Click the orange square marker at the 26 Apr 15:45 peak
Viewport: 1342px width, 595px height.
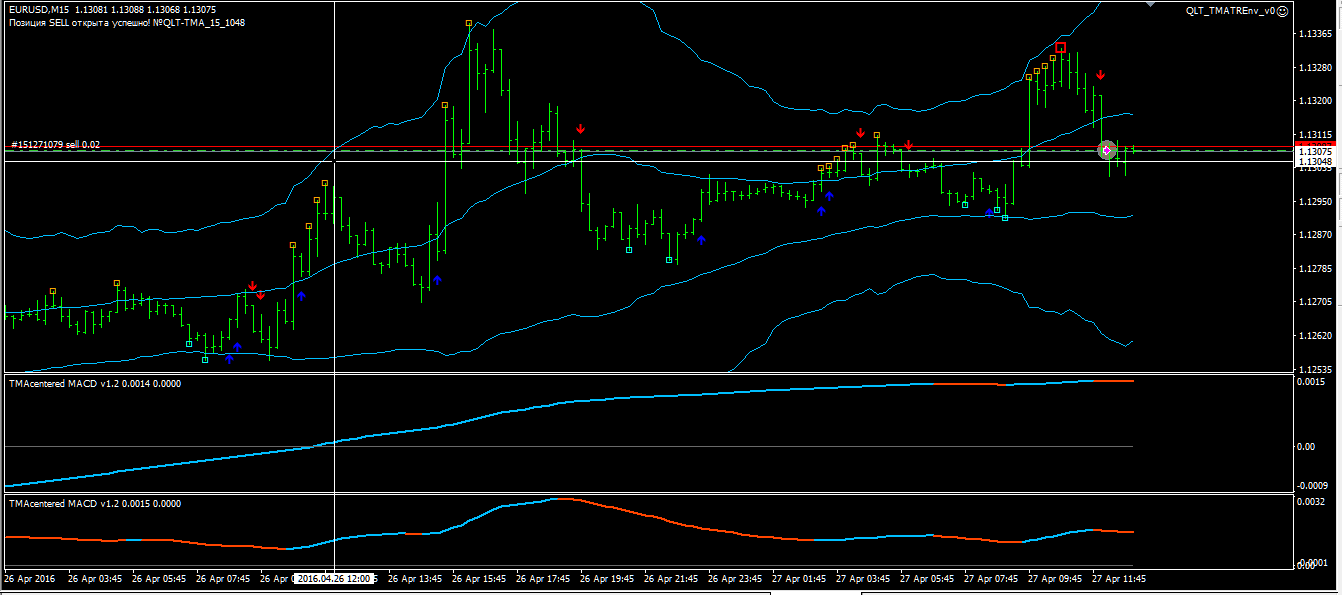coord(469,23)
